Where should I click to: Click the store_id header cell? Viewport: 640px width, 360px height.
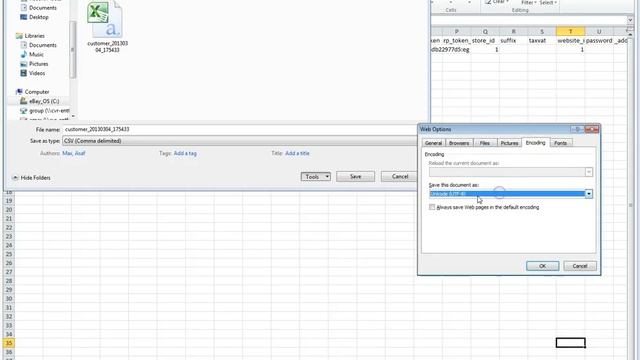485,40
